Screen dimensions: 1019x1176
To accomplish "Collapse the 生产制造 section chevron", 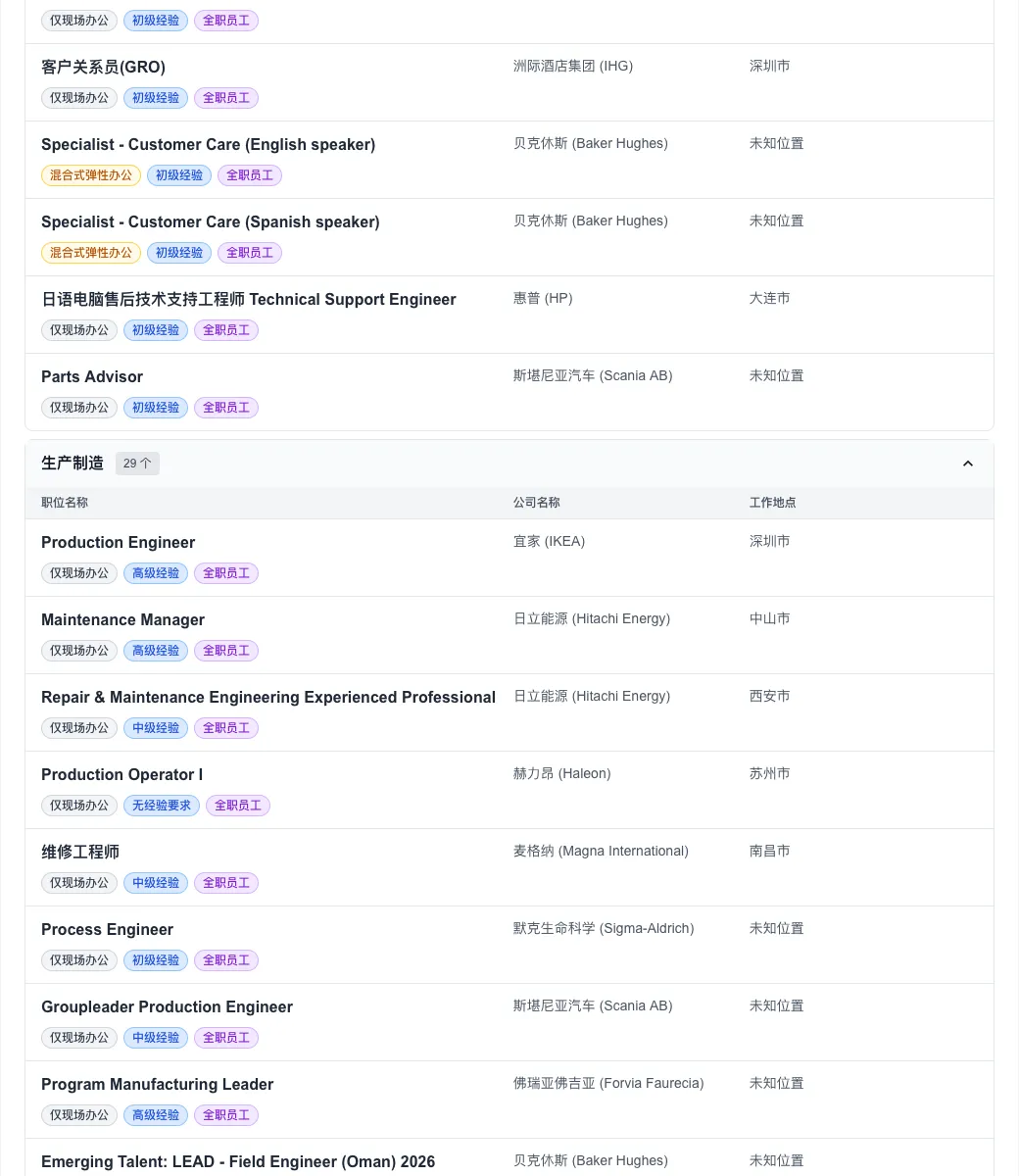I will tap(967, 464).
